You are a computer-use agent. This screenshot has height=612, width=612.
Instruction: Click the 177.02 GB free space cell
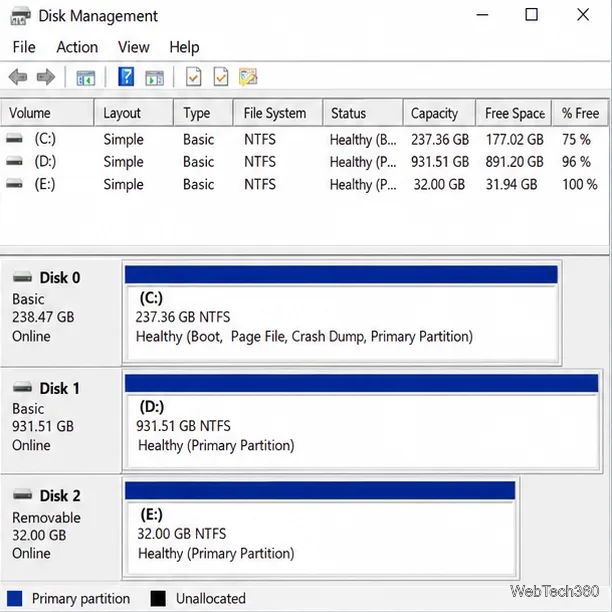click(x=514, y=139)
